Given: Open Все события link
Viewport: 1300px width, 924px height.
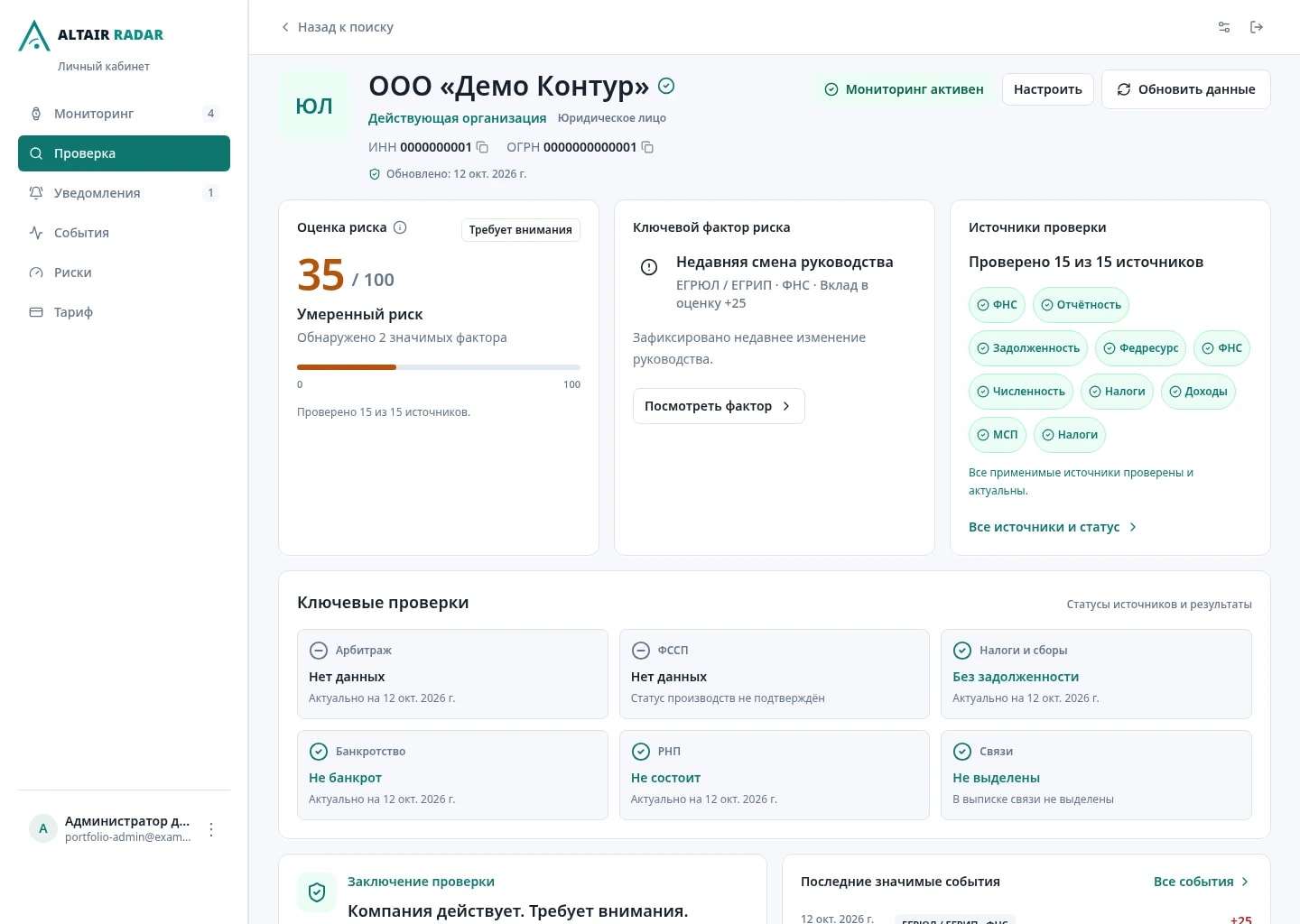Looking at the screenshot, I should tap(1202, 882).
